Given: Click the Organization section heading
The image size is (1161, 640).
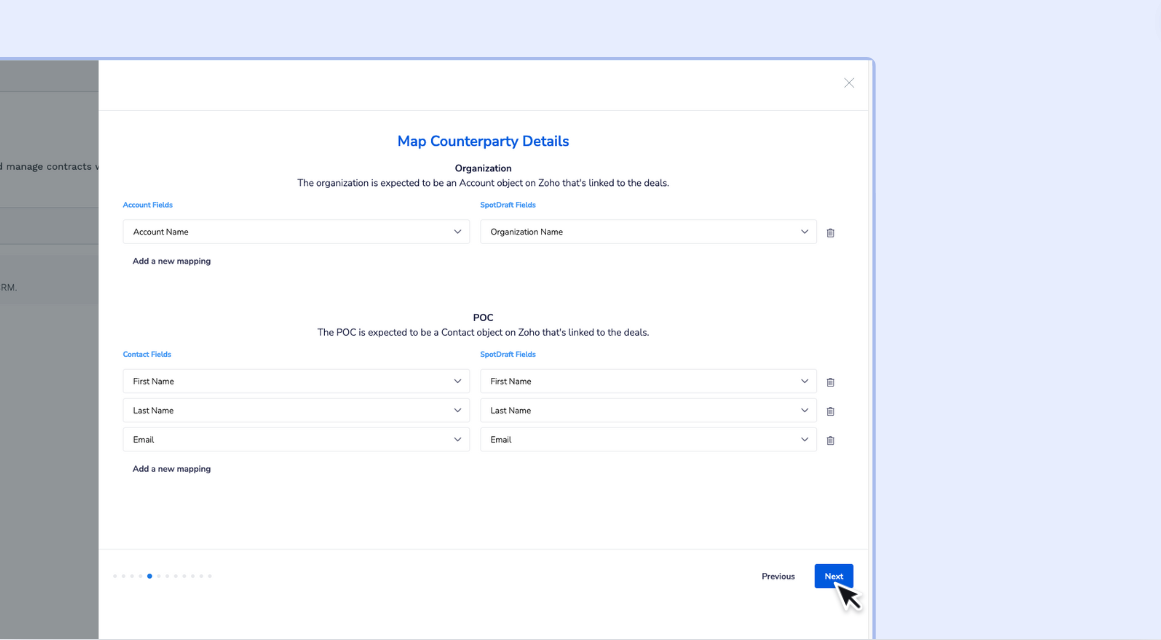Looking at the screenshot, I should [x=483, y=168].
